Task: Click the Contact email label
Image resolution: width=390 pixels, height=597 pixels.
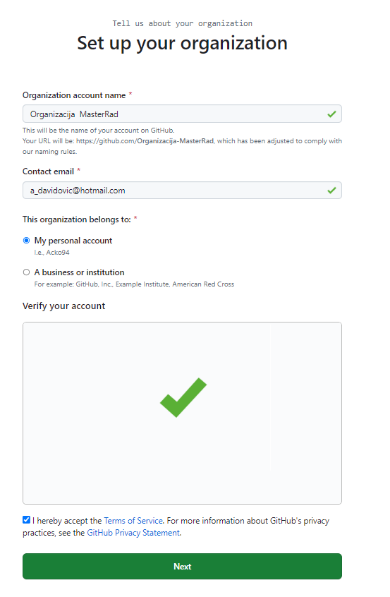Action: tap(48, 171)
